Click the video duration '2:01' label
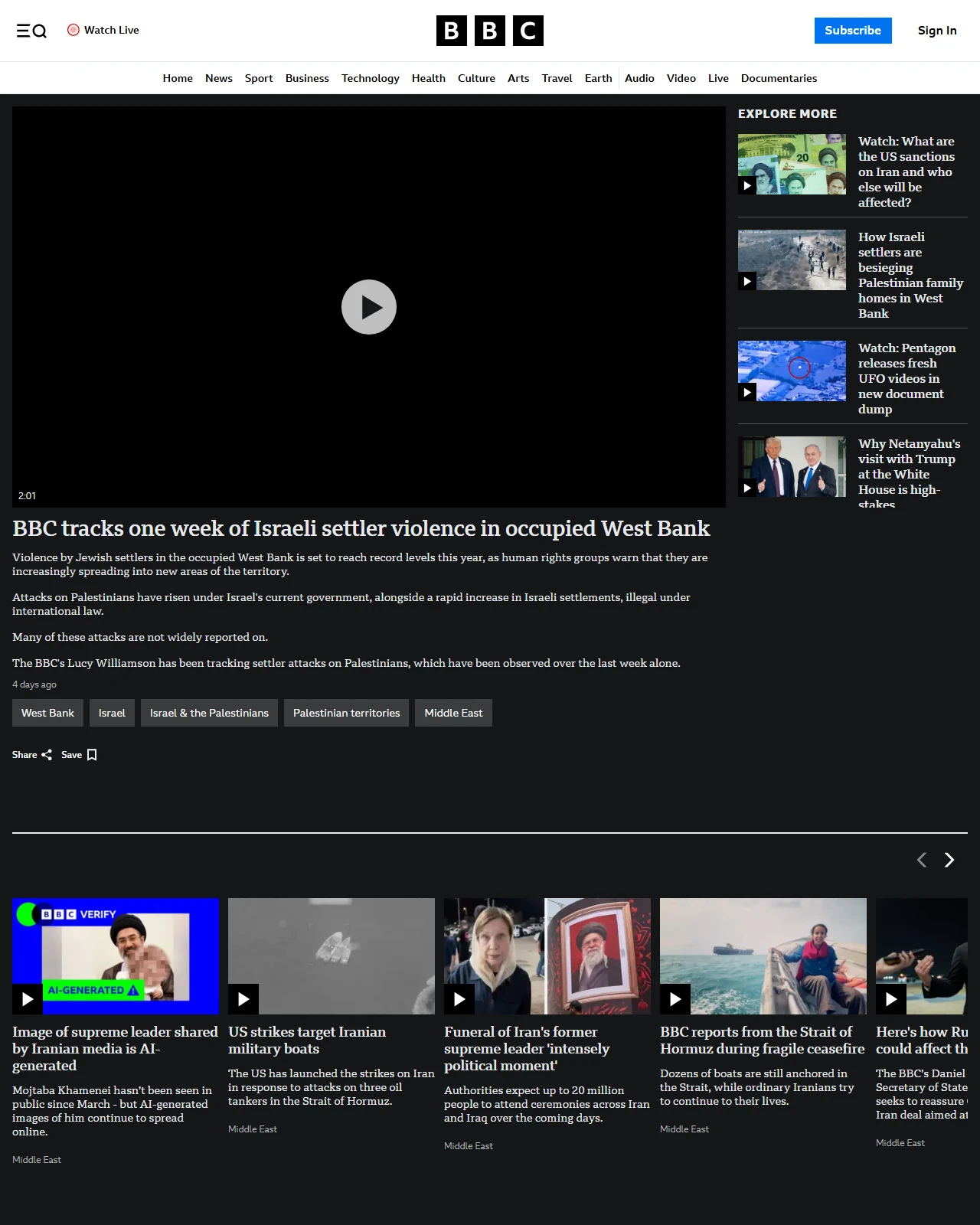 [x=27, y=496]
